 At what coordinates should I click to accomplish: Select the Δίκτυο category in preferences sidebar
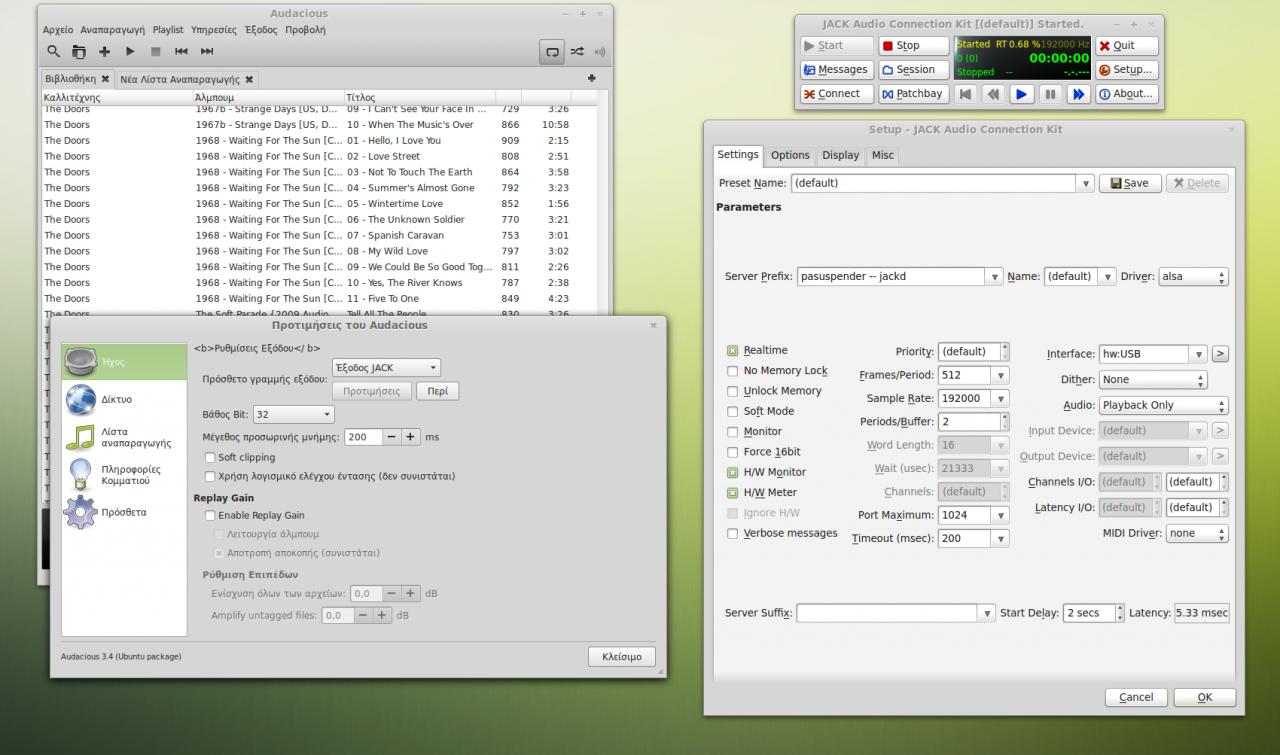pos(116,399)
